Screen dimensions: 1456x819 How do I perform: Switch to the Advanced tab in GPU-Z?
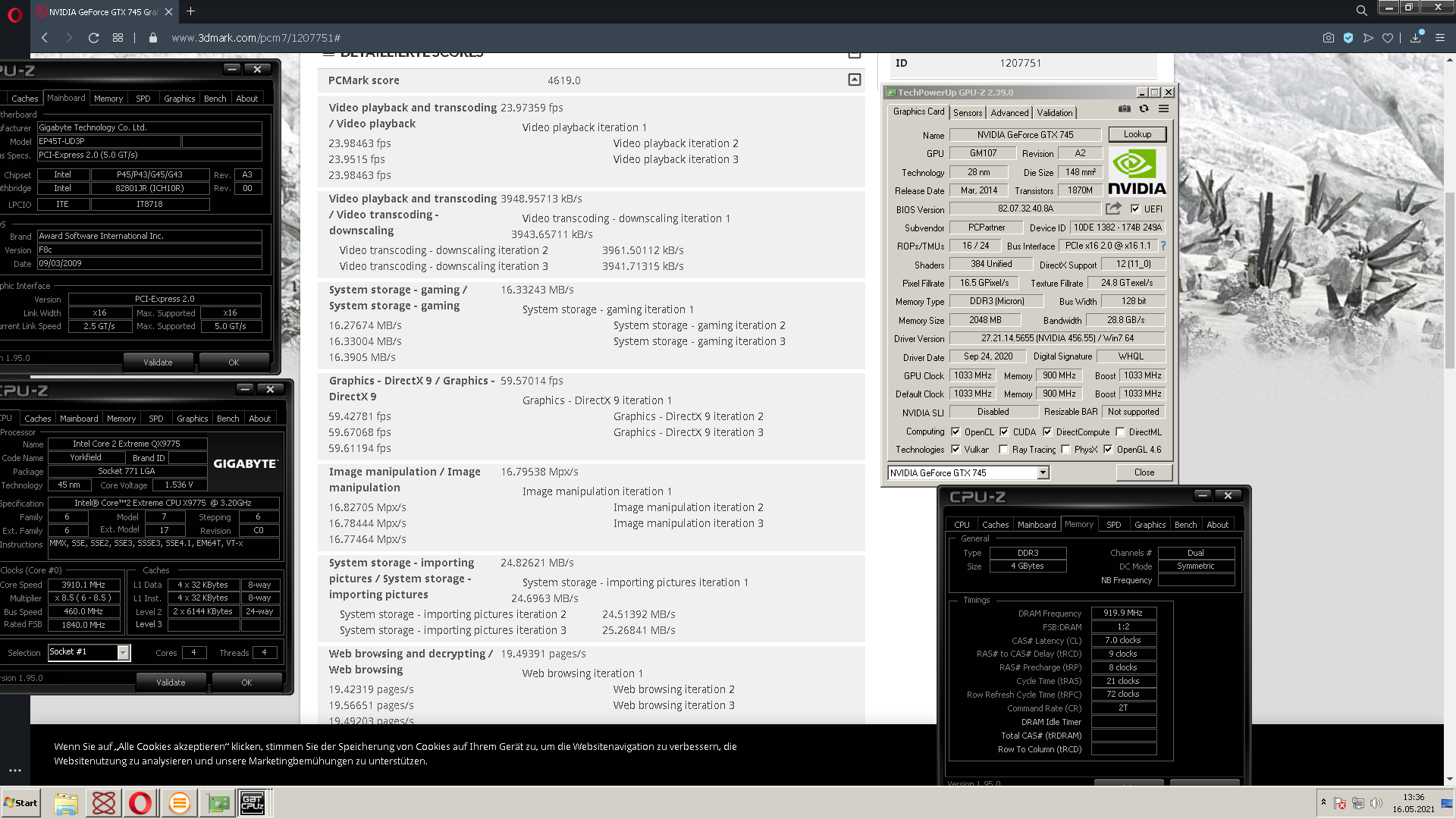coord(1009,112)
